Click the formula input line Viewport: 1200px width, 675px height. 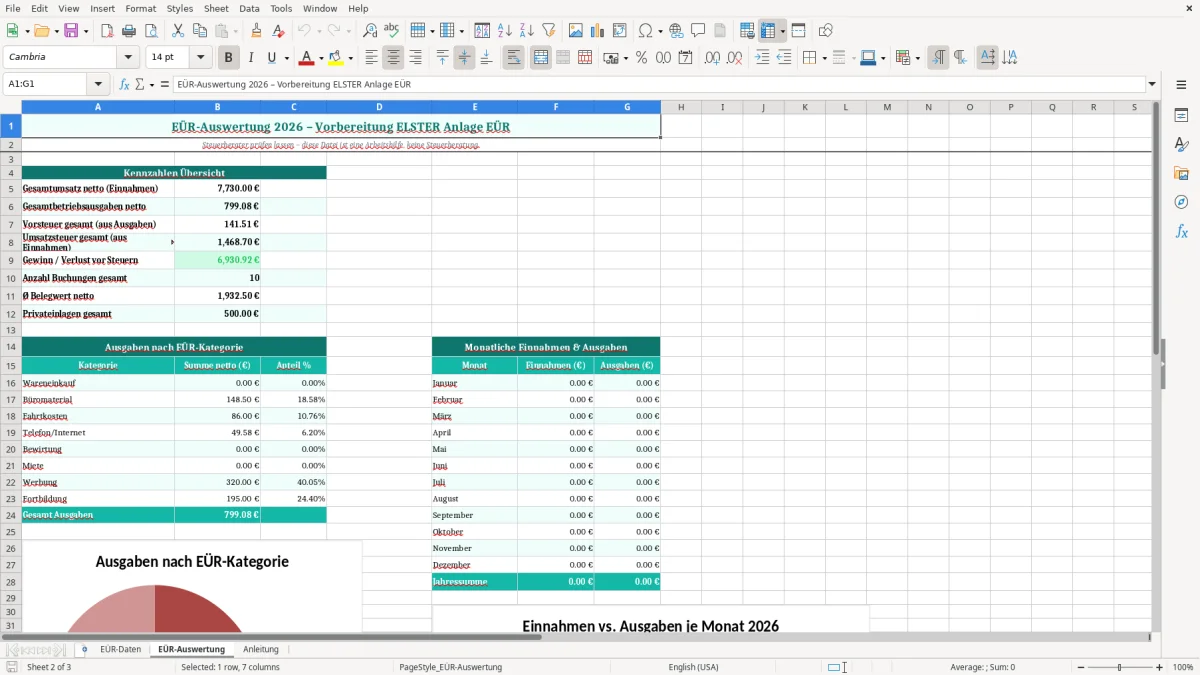point(659,84)
